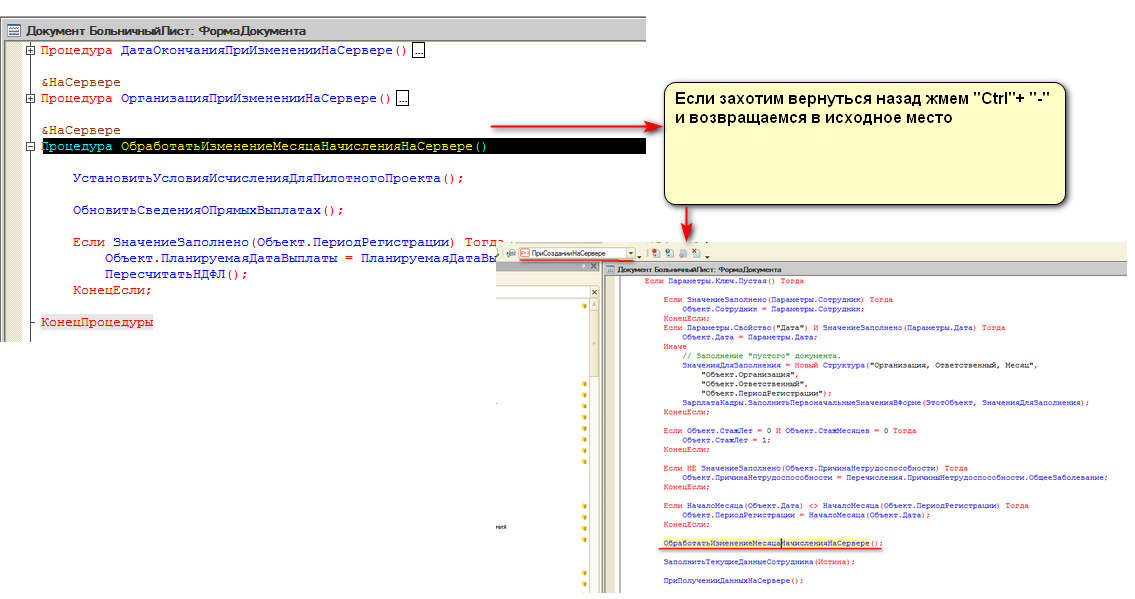
Task: Click the grayed disable breakpoint icon
Action: 682,254
